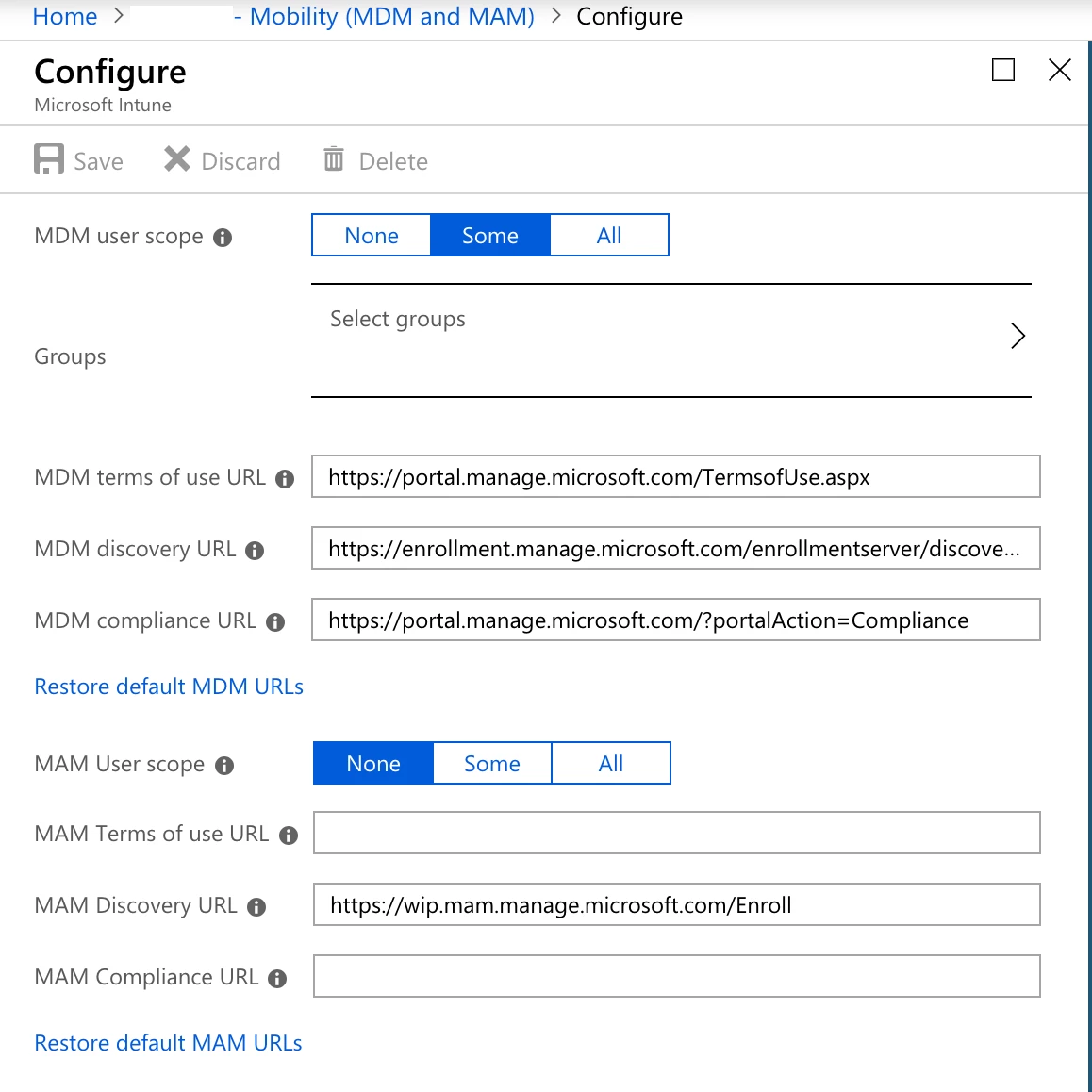Click Restore default MAM URLs link
This screenshot has height=1092, width=1092.
coord(169,1043)
